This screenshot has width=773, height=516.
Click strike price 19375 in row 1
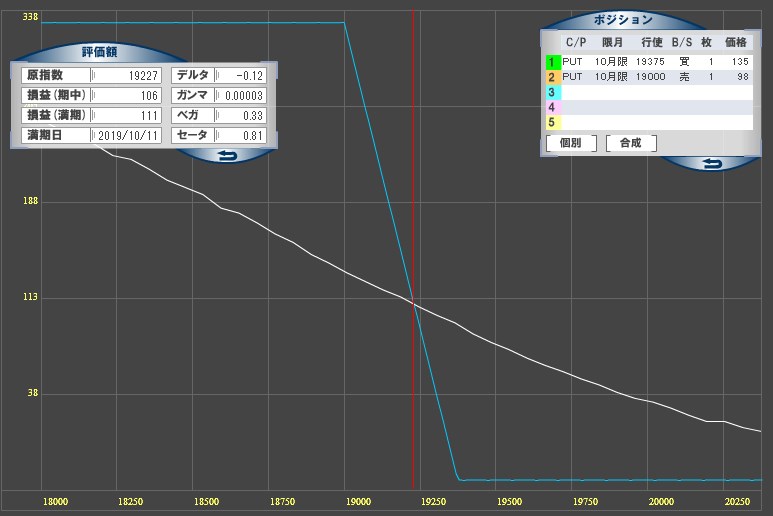point(650,62)
